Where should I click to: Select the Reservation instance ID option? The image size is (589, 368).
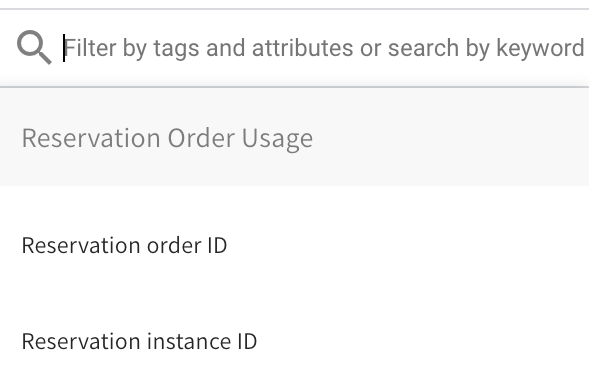(x=294, y=341)
